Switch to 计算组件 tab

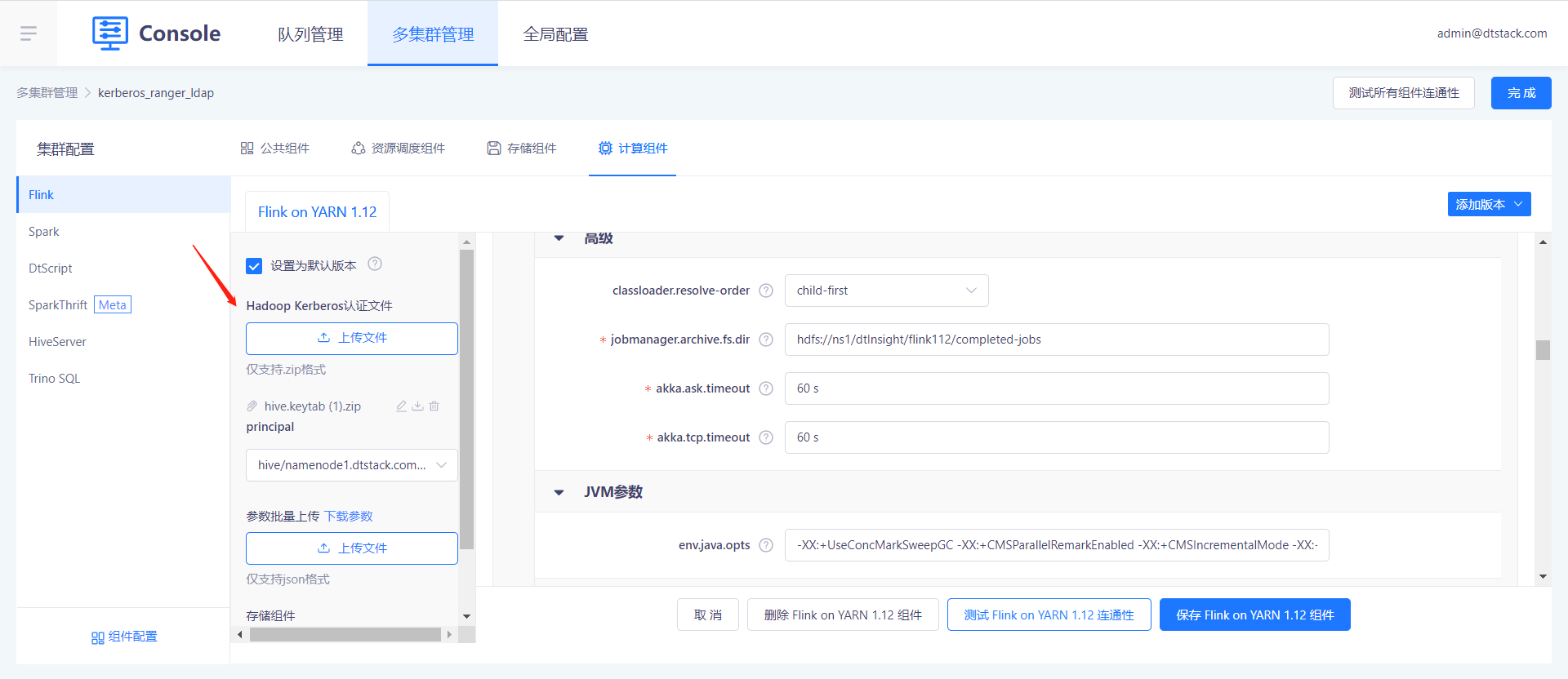[633, 149]
